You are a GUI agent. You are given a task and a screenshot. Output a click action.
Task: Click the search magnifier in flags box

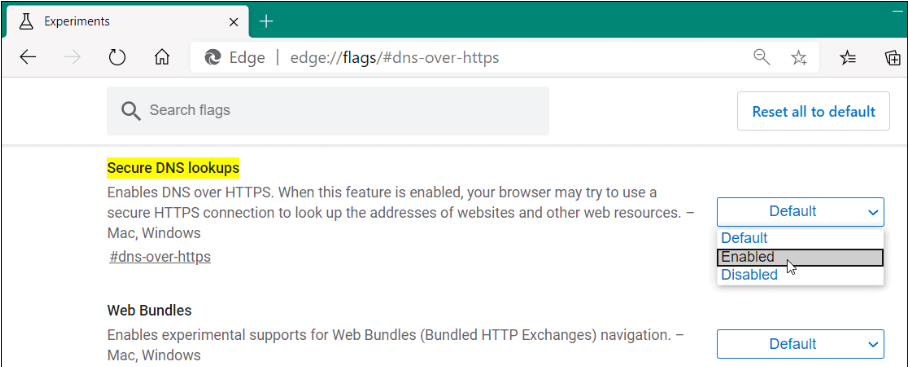pyautogui.click(x=131, y=111)
